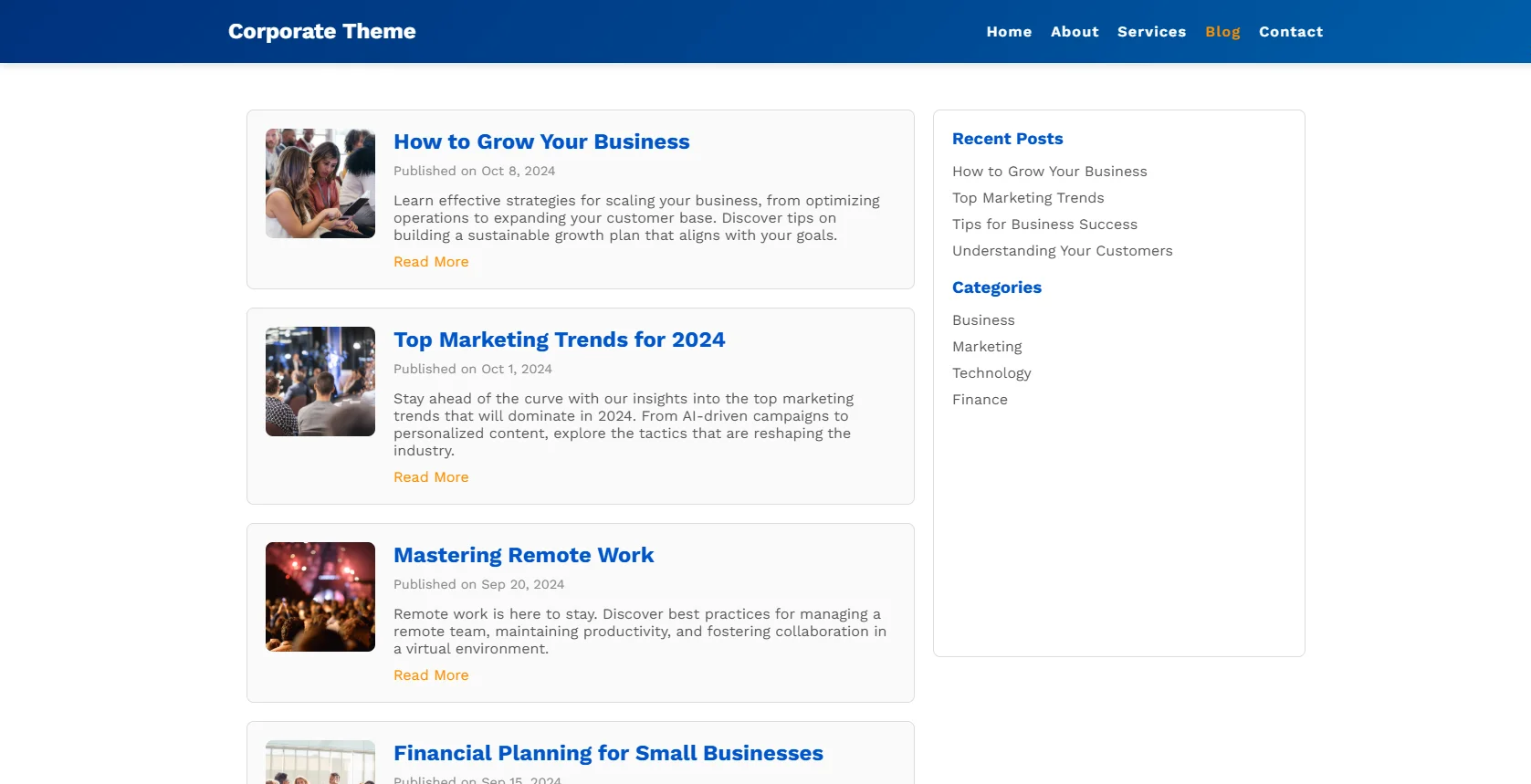Viewport: 1531px width, 784px height.
Task: Open the Services menu item
Action: point(1151,32)
